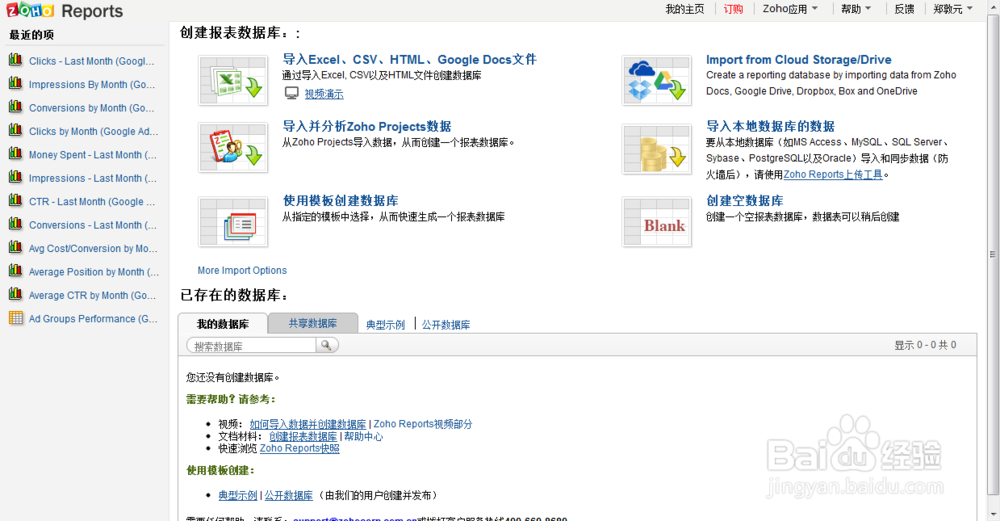Open the 典型示例 tab link

coord(385,325)
